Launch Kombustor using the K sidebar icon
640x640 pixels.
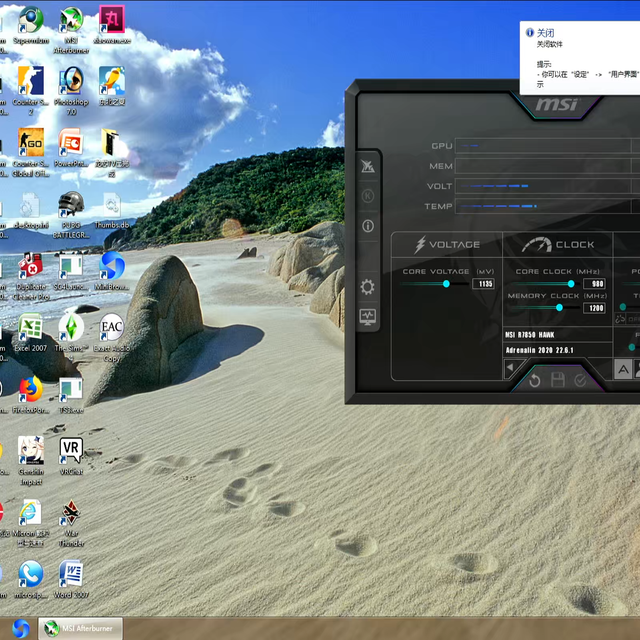coord(368,196)
